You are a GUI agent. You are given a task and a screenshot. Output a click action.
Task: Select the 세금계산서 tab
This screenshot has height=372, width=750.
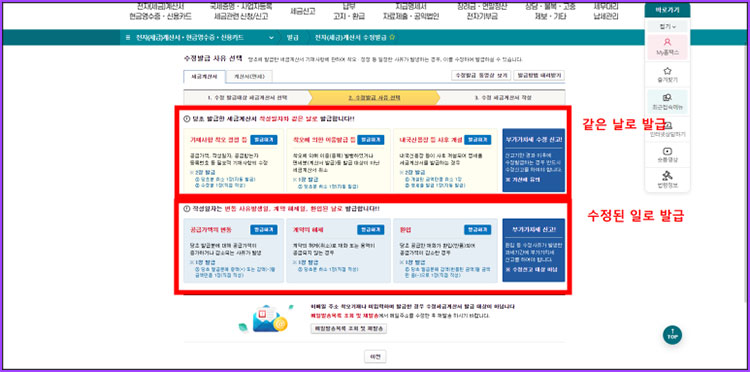204,77
